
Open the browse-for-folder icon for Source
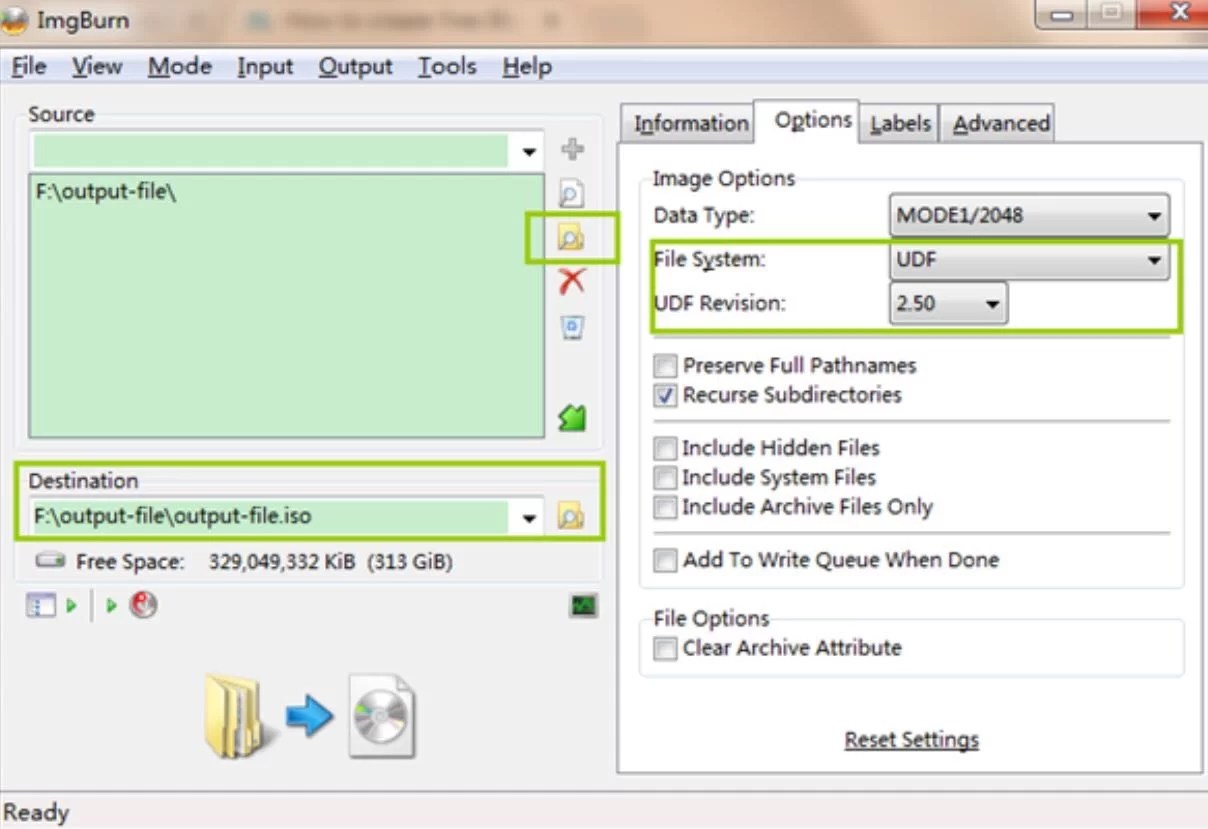coord(572,237)
